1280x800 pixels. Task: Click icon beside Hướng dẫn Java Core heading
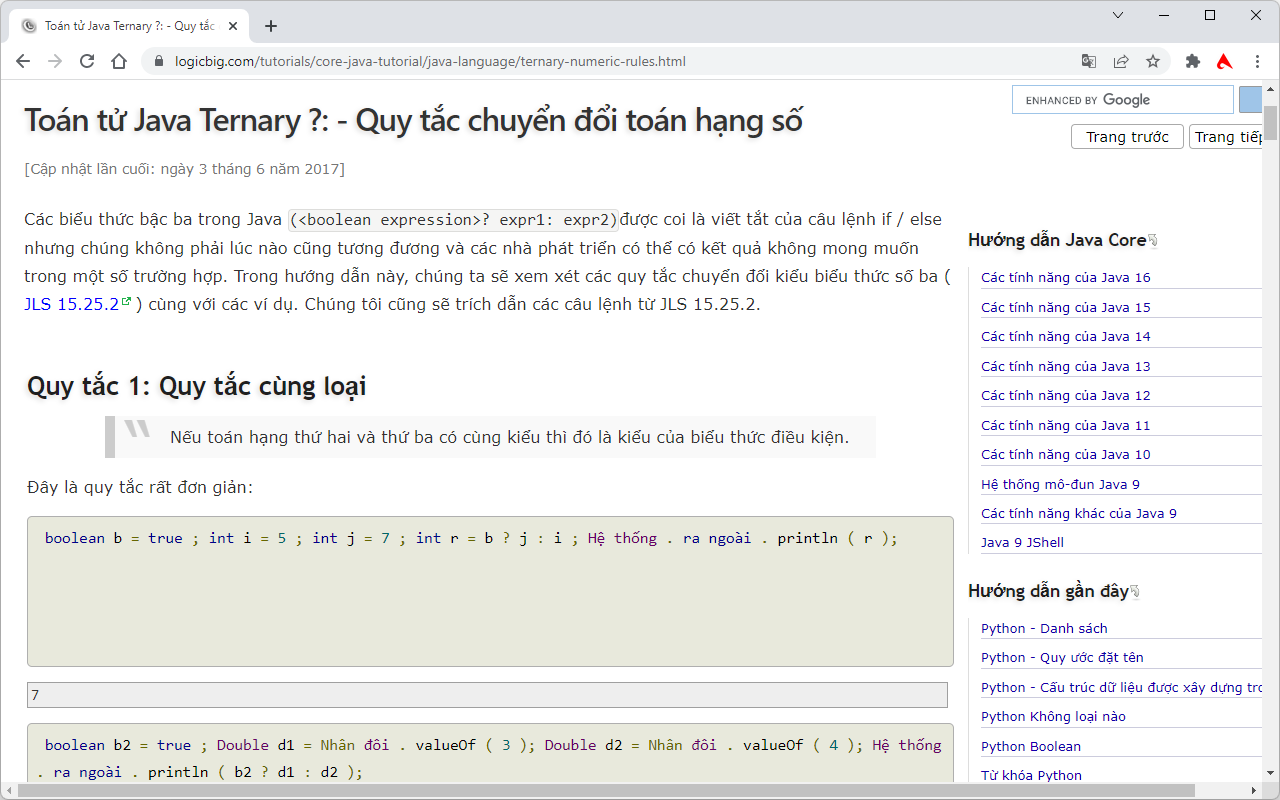pyautogui.click(x=1153, y=241)
